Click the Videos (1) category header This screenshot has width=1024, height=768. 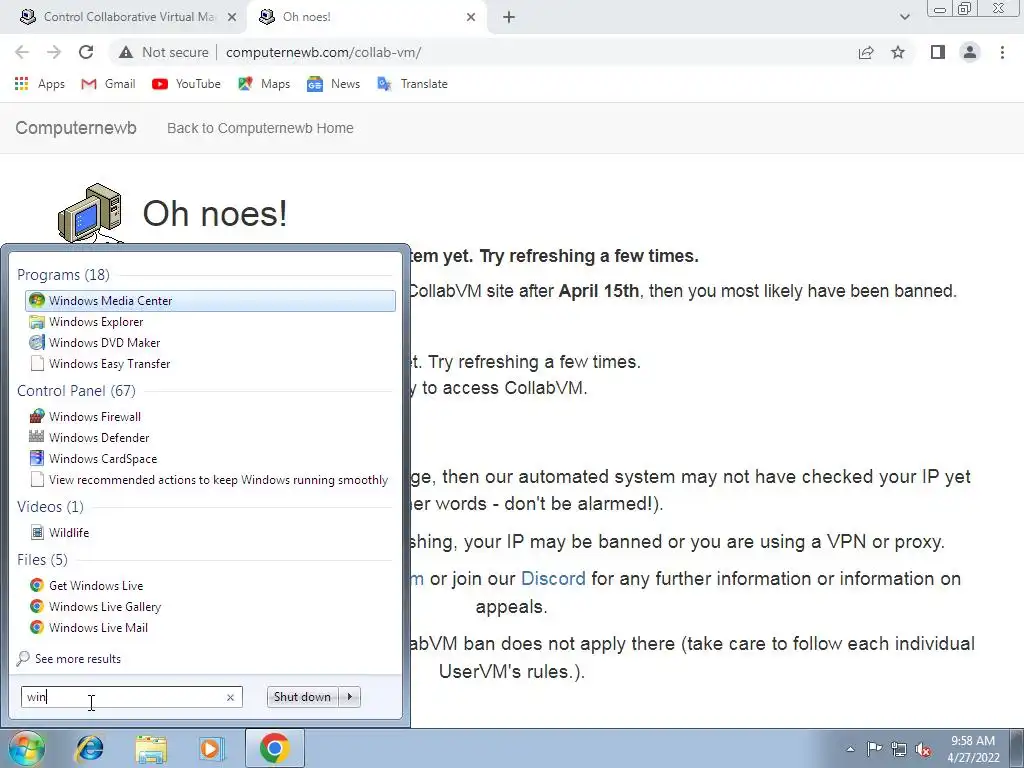tap(50, 506)
